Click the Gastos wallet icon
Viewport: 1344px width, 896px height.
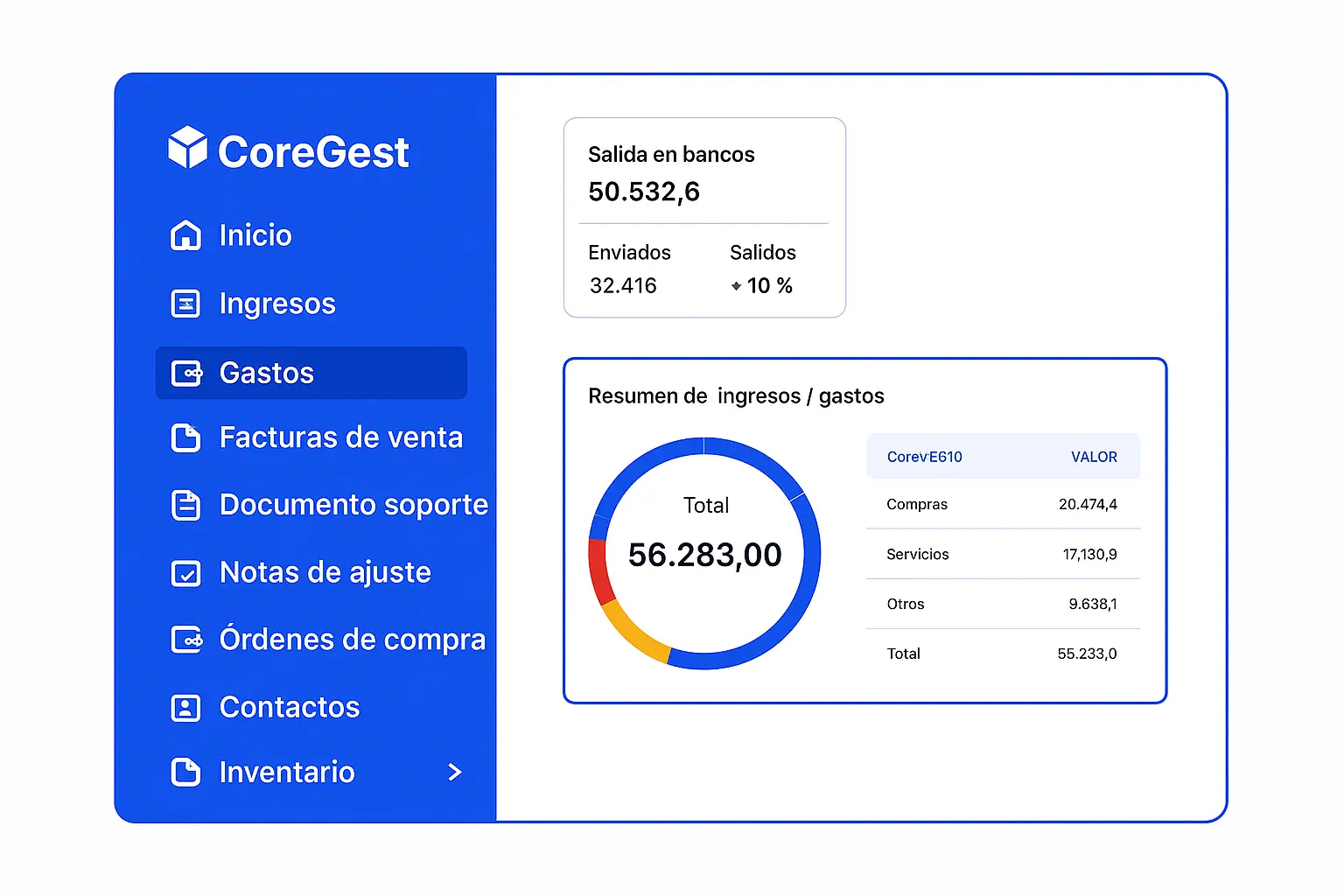tap(186, 374)
